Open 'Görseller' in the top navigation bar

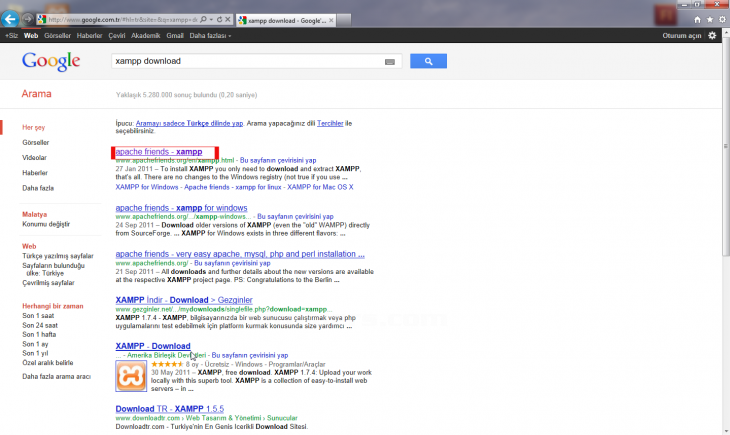click(x=57, y=35)
